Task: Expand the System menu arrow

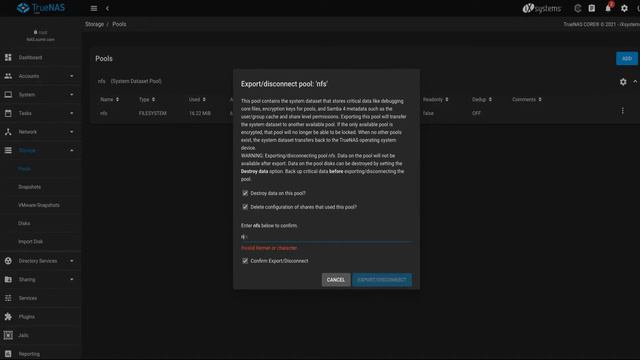Action: [x=72, y=94]
